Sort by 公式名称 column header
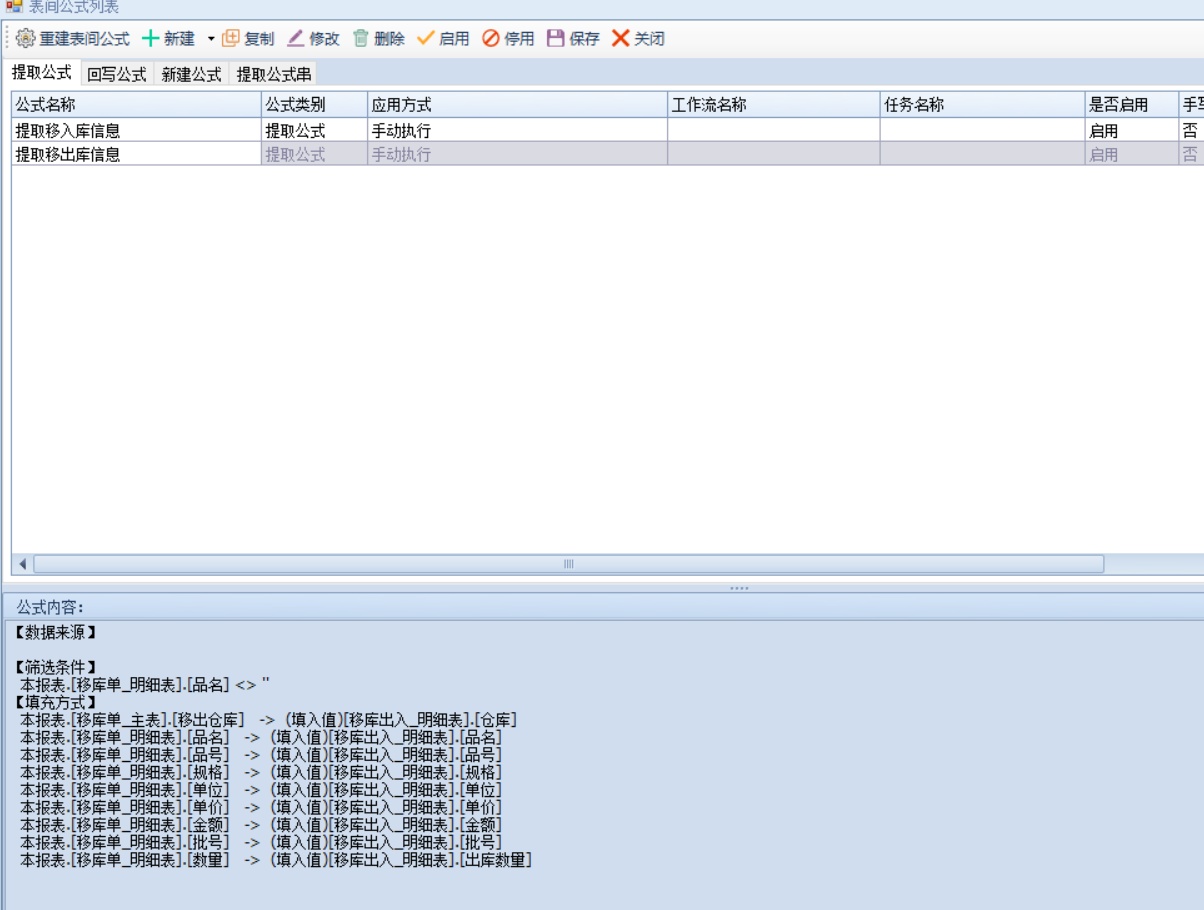This screenshot has height=910, width=1204. click(136, 105)
